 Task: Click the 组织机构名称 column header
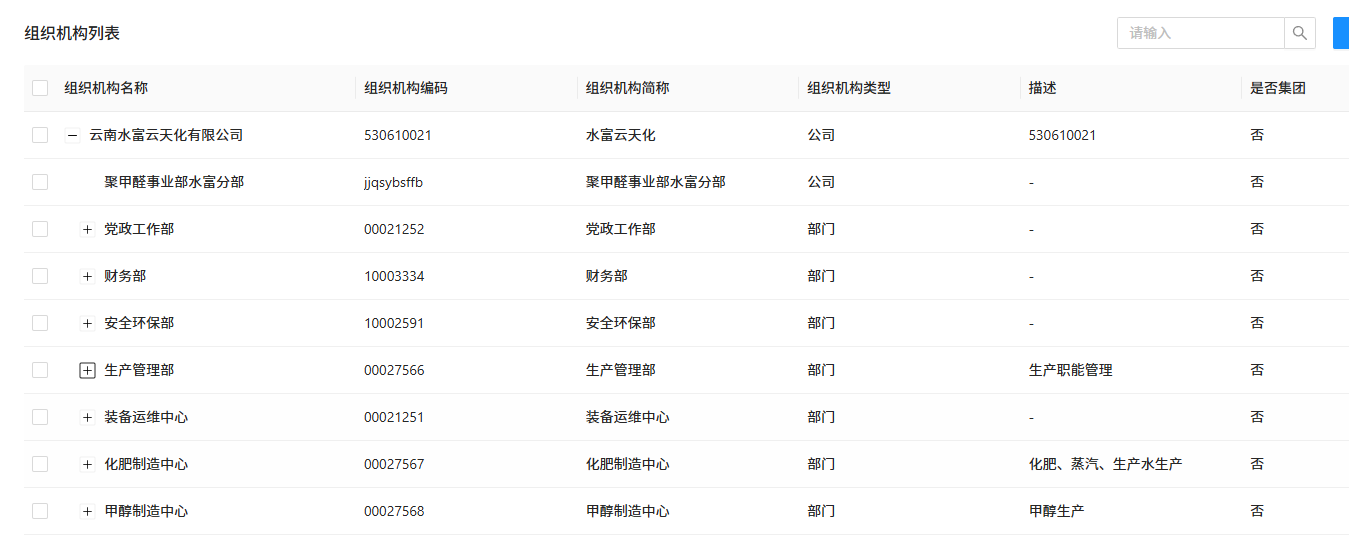pos(106,88)
